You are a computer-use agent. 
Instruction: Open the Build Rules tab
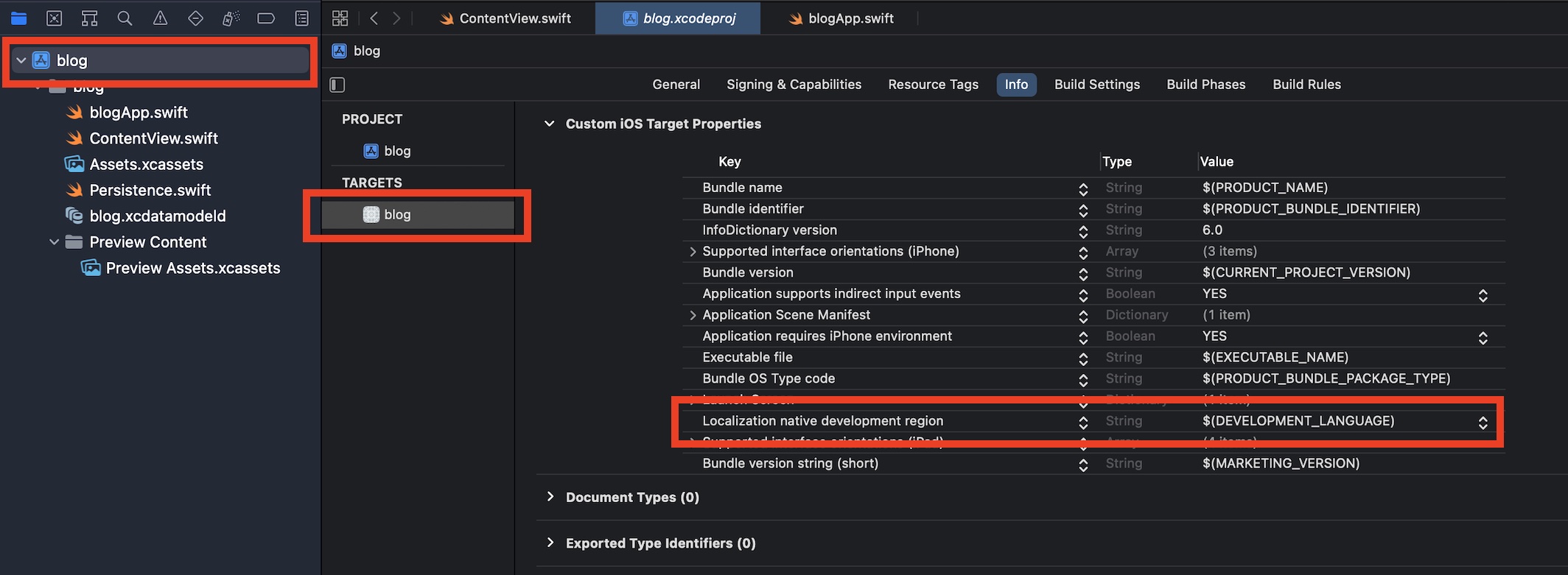point(1306,85)
